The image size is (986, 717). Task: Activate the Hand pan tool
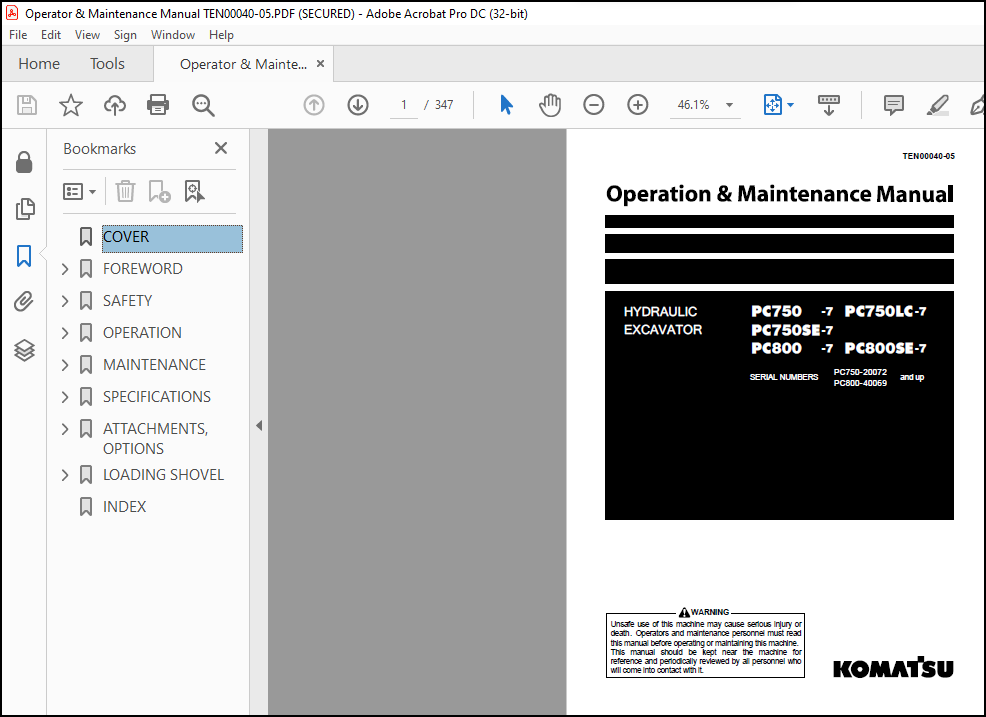(550, 105)
